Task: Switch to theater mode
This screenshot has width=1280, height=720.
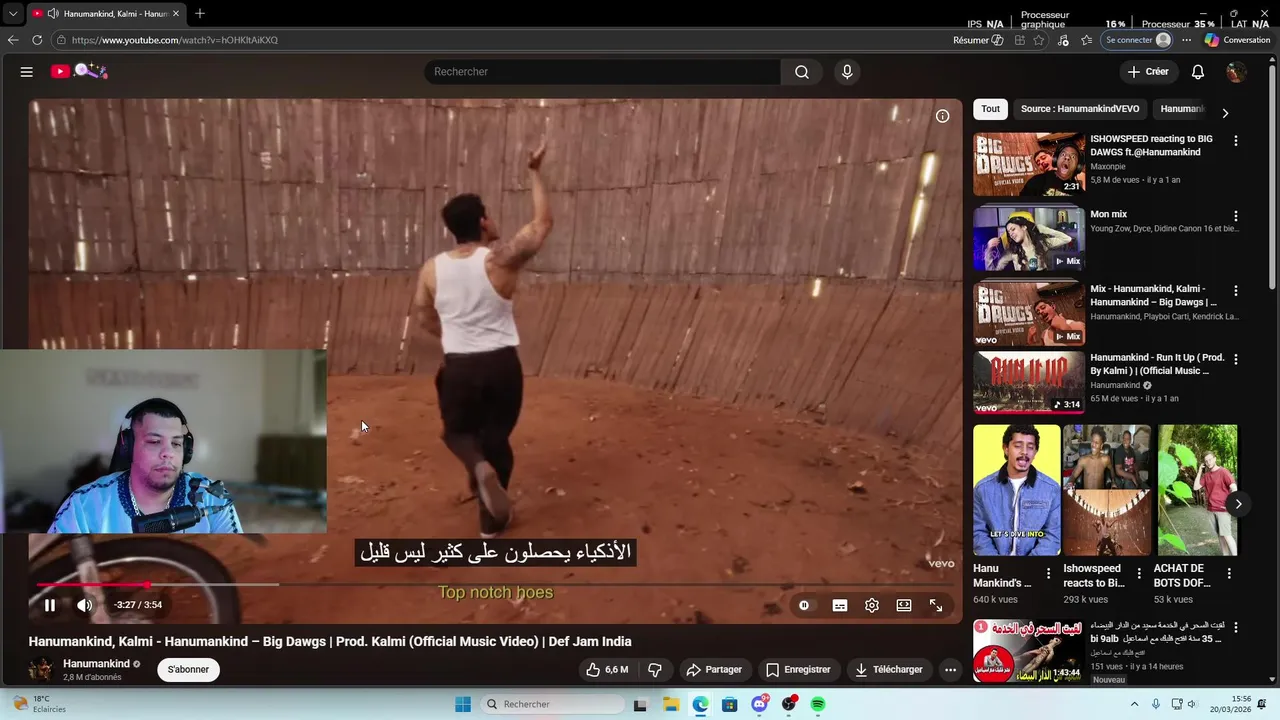Action: click(904, 605)
